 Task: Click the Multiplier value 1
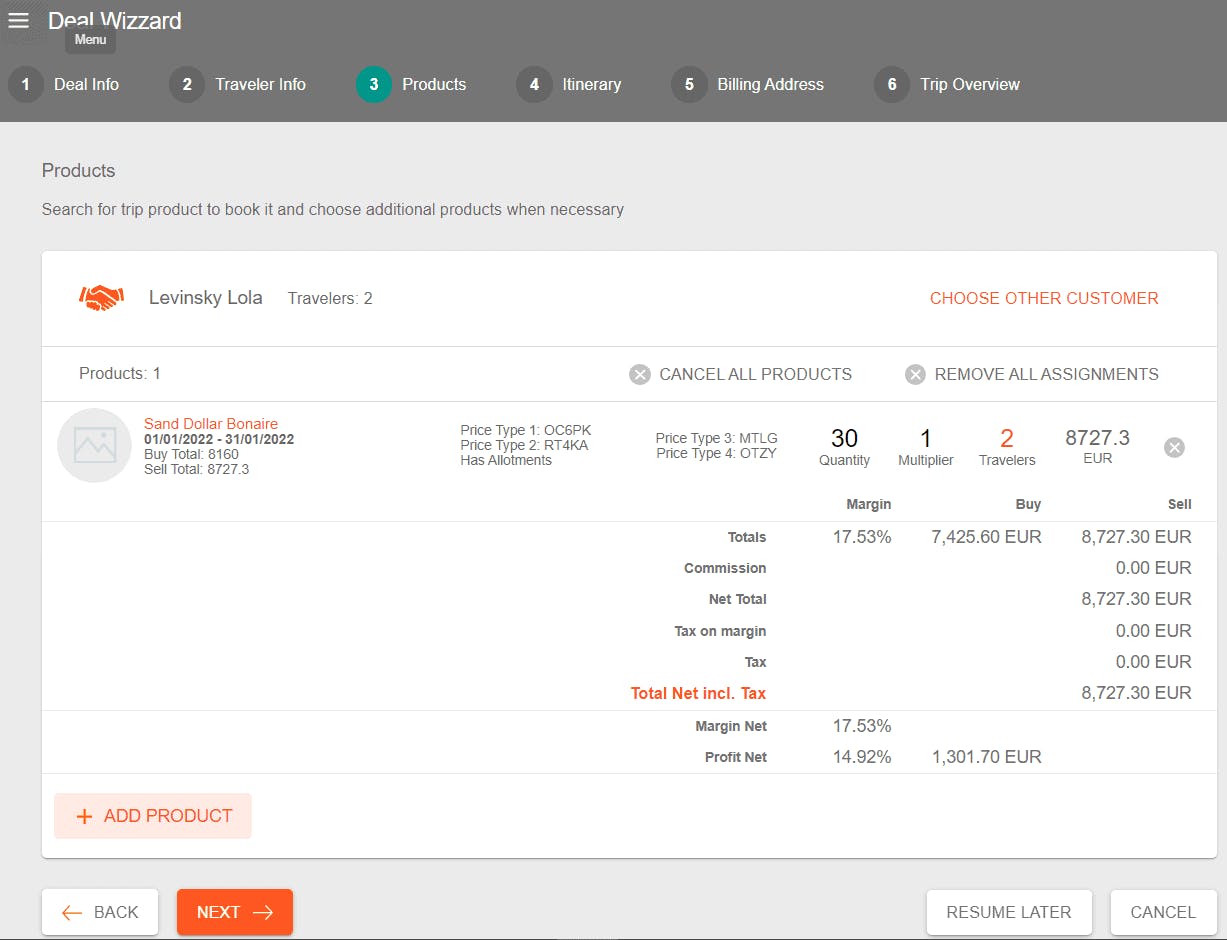[926, 438]
